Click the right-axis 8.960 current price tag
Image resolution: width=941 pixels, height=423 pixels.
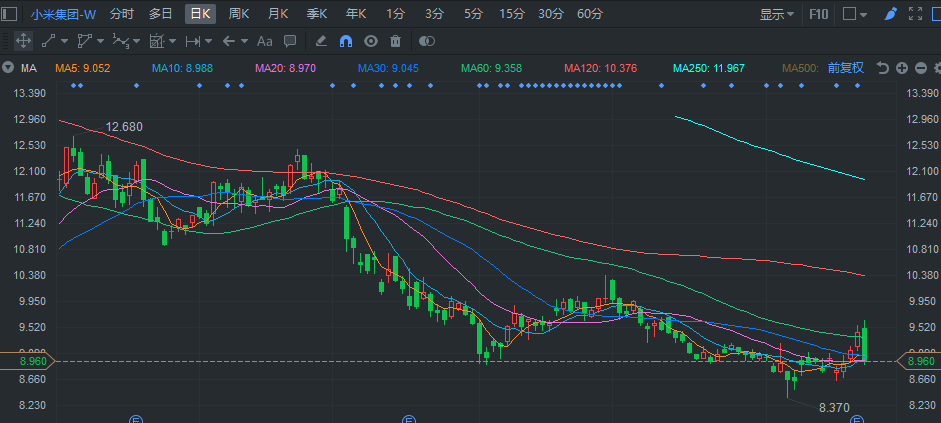918,361
